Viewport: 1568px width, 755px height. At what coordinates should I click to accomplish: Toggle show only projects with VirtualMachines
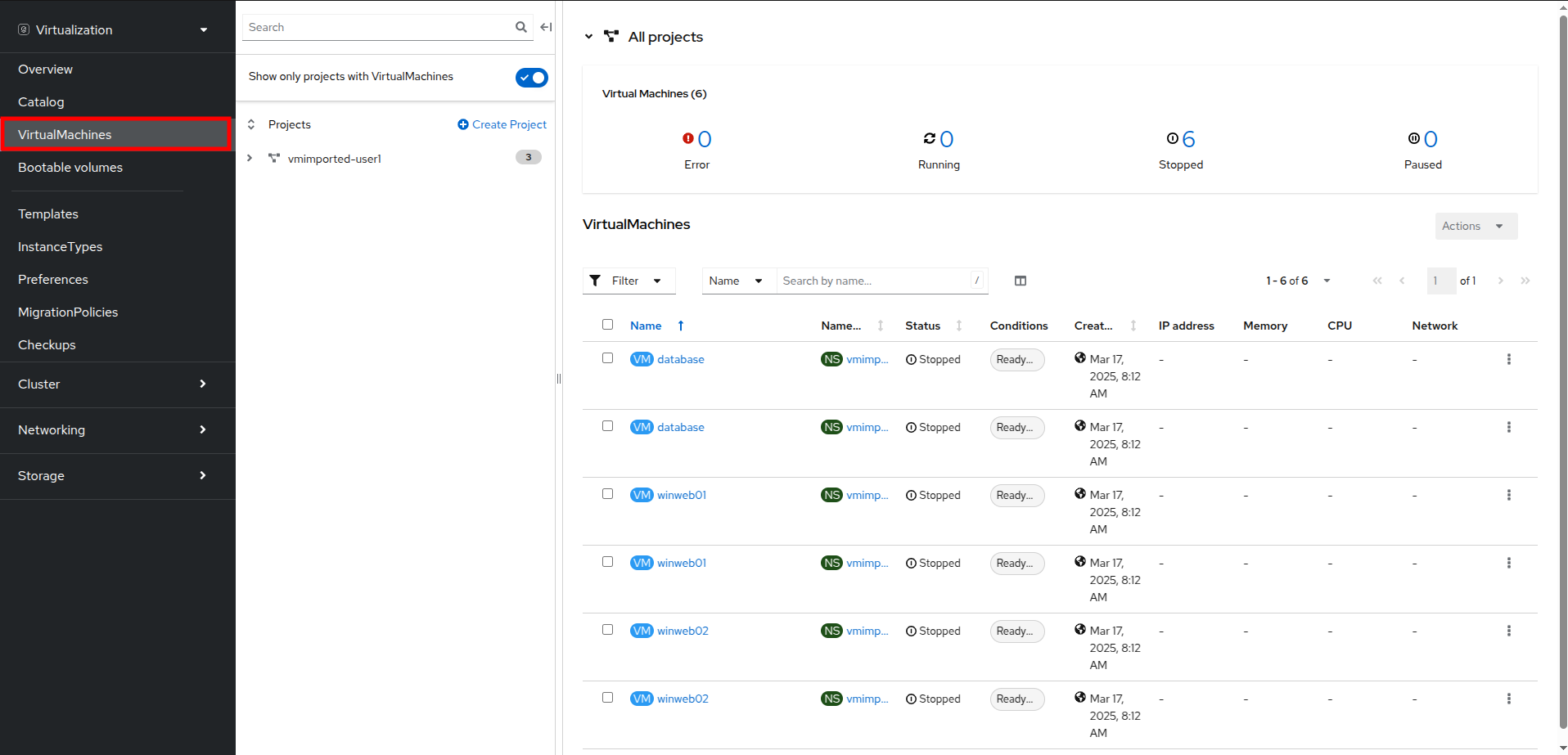(x=531, y=77)
